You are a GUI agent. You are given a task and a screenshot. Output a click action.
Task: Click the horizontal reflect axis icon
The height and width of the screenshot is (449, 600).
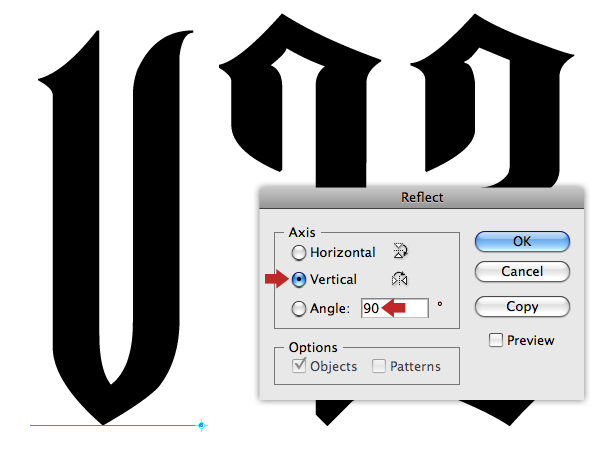point(400,251)
